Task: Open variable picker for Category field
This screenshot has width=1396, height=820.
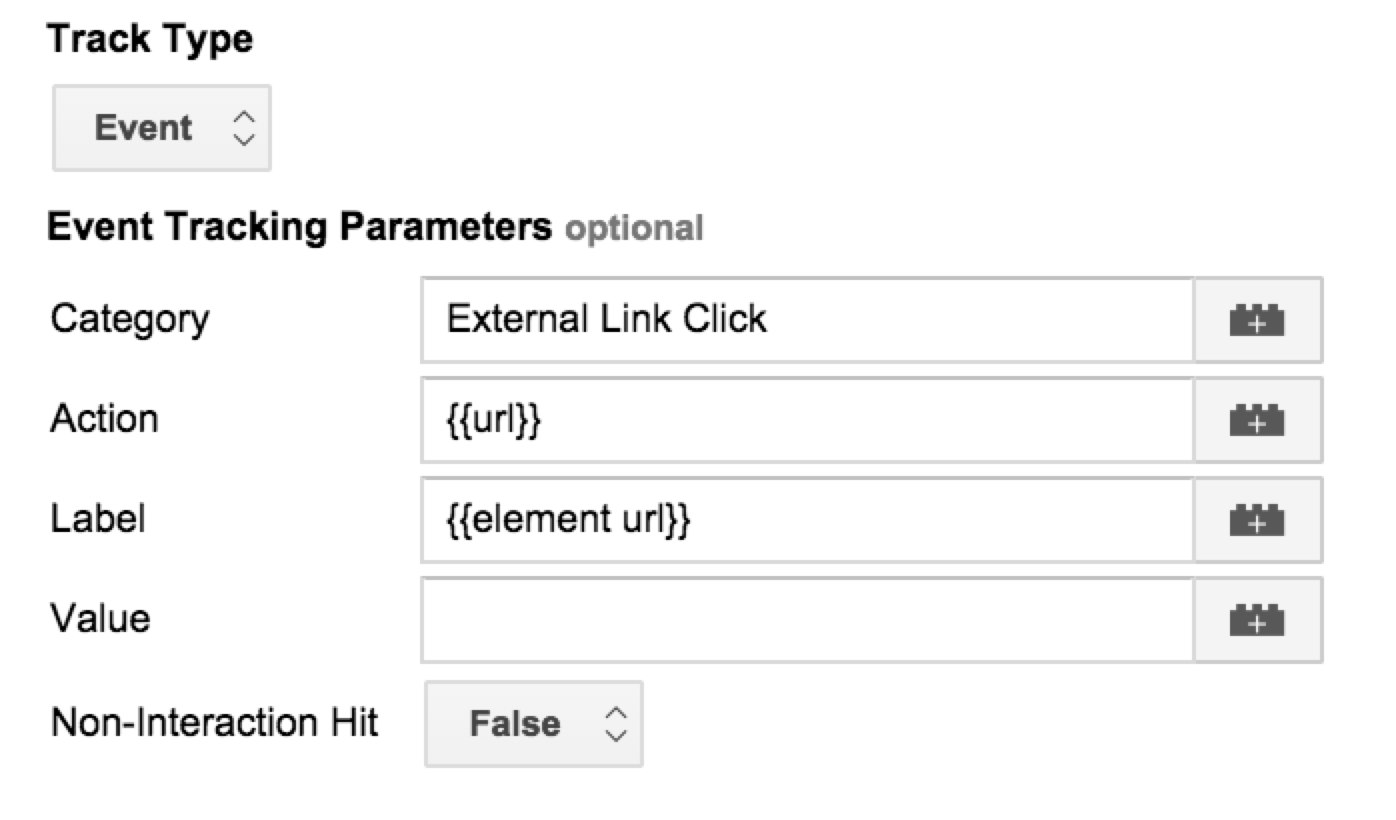Action: pyautogui.click(x=1258, y=320)
